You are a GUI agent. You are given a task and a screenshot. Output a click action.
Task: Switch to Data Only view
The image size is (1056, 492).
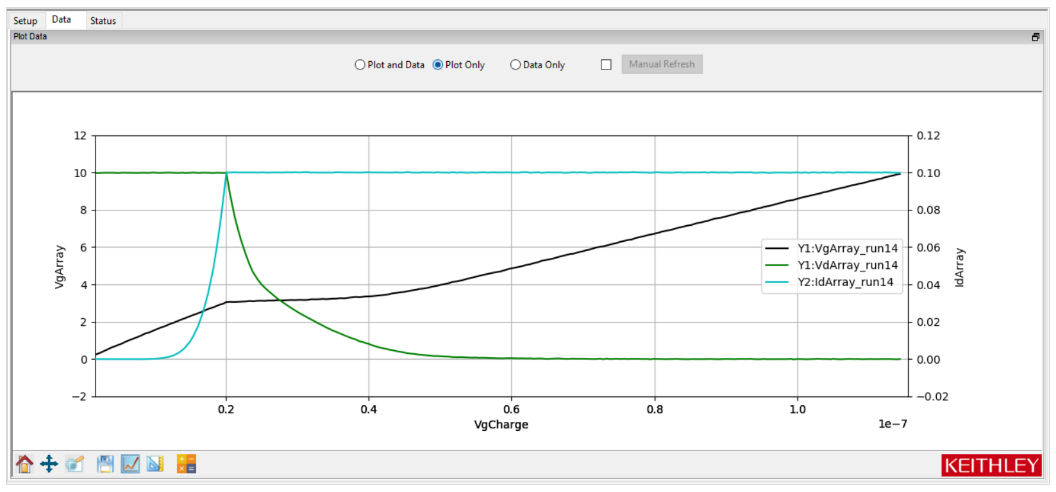[x=516, y=65]
